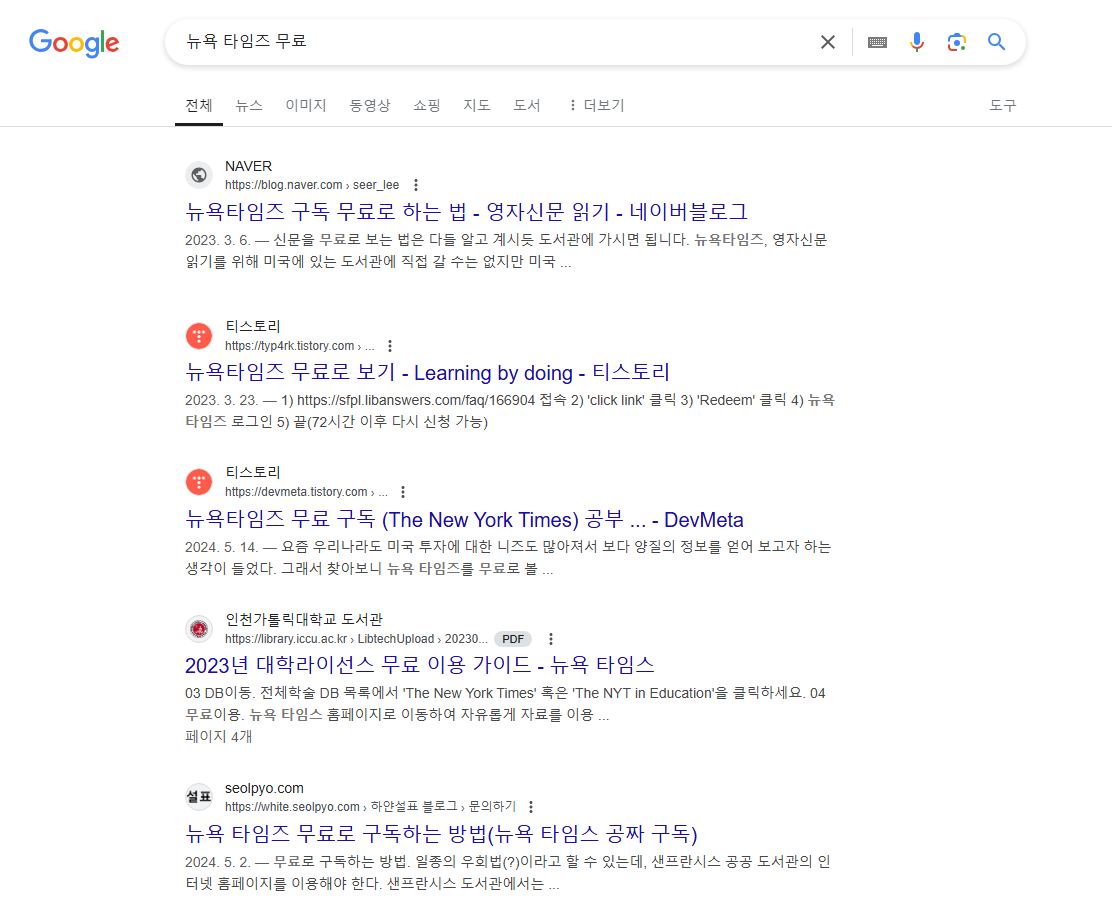Open the 동영상 tab
Image resolution: width=1112 pixels, height=904 pixels.
[x=369, y=106]
